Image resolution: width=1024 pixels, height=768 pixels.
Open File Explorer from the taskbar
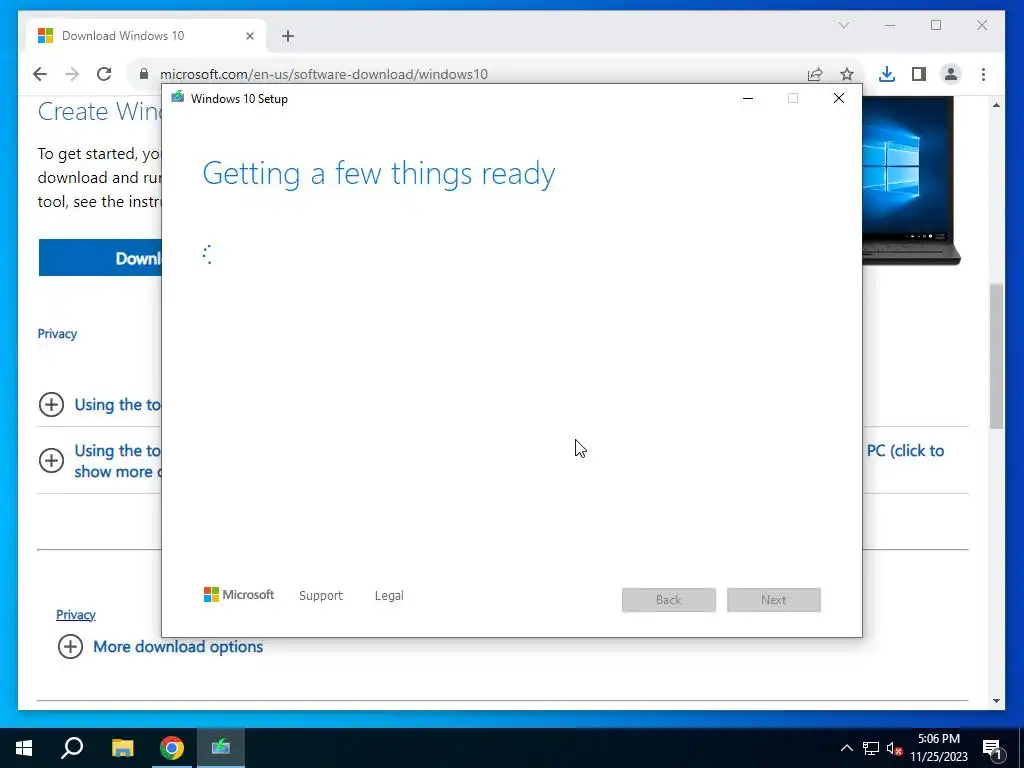pos(122,748)
